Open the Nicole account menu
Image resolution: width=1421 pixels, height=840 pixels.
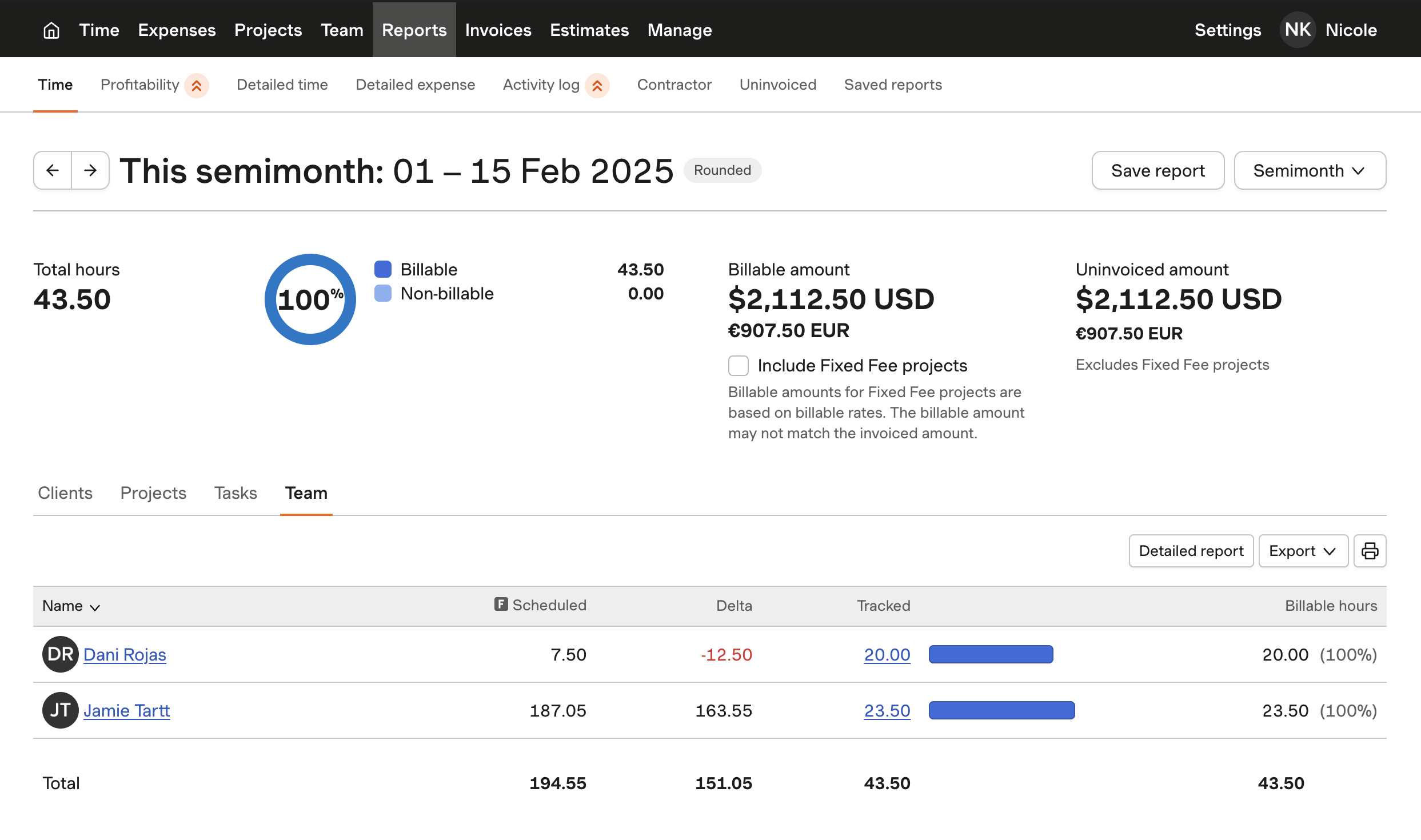click(x=1351, y=30)
